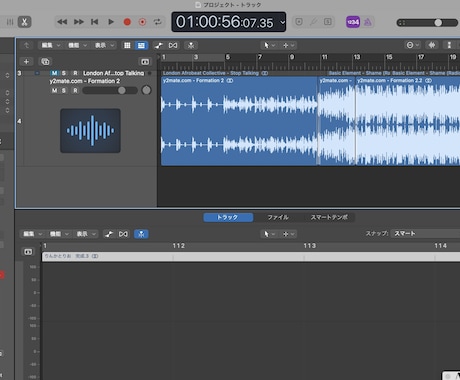Toggle cycle mode in the transport
Screen dimensions: 460x380
[x=158, y=22]
